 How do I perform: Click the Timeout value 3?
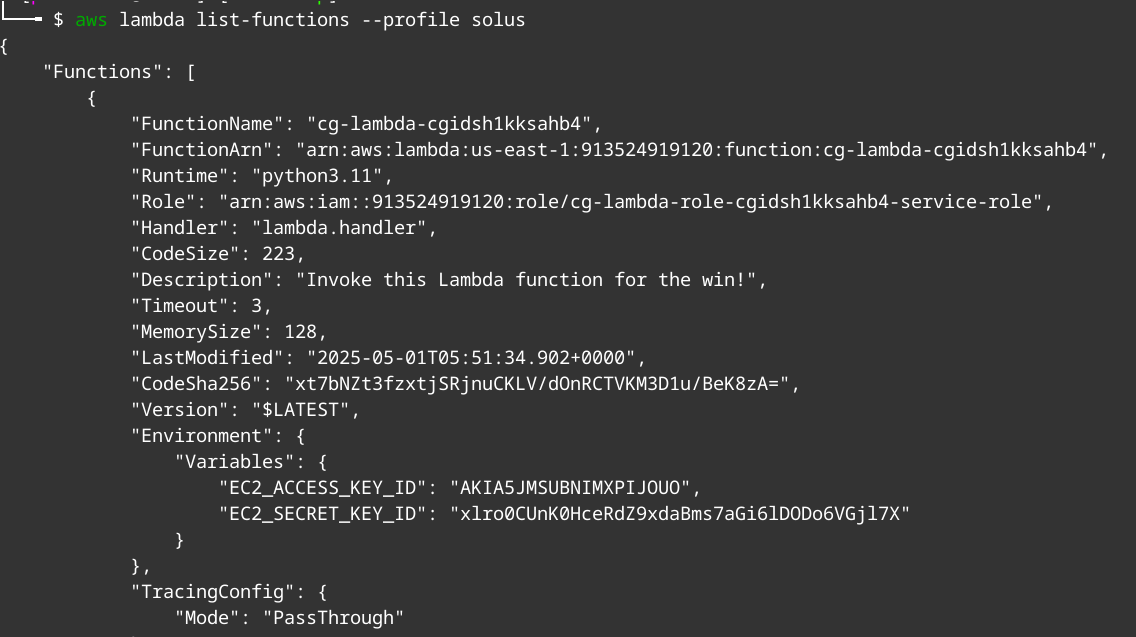pos(256,306)
